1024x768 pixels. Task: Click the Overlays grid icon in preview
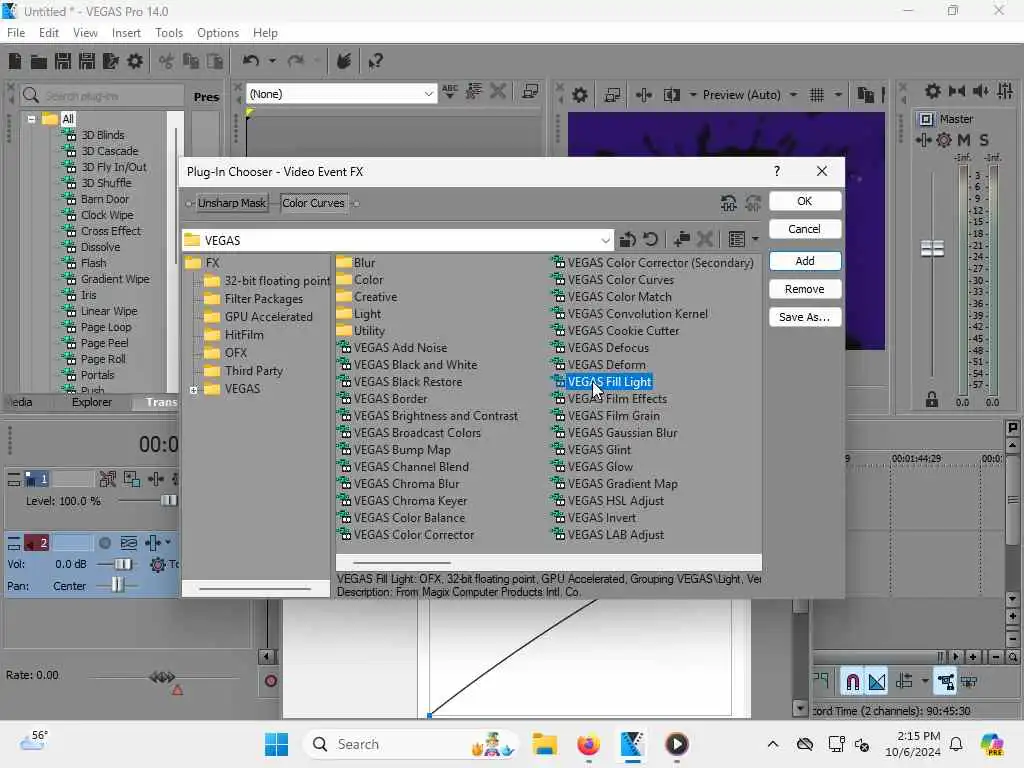click(x=816, y=95)
